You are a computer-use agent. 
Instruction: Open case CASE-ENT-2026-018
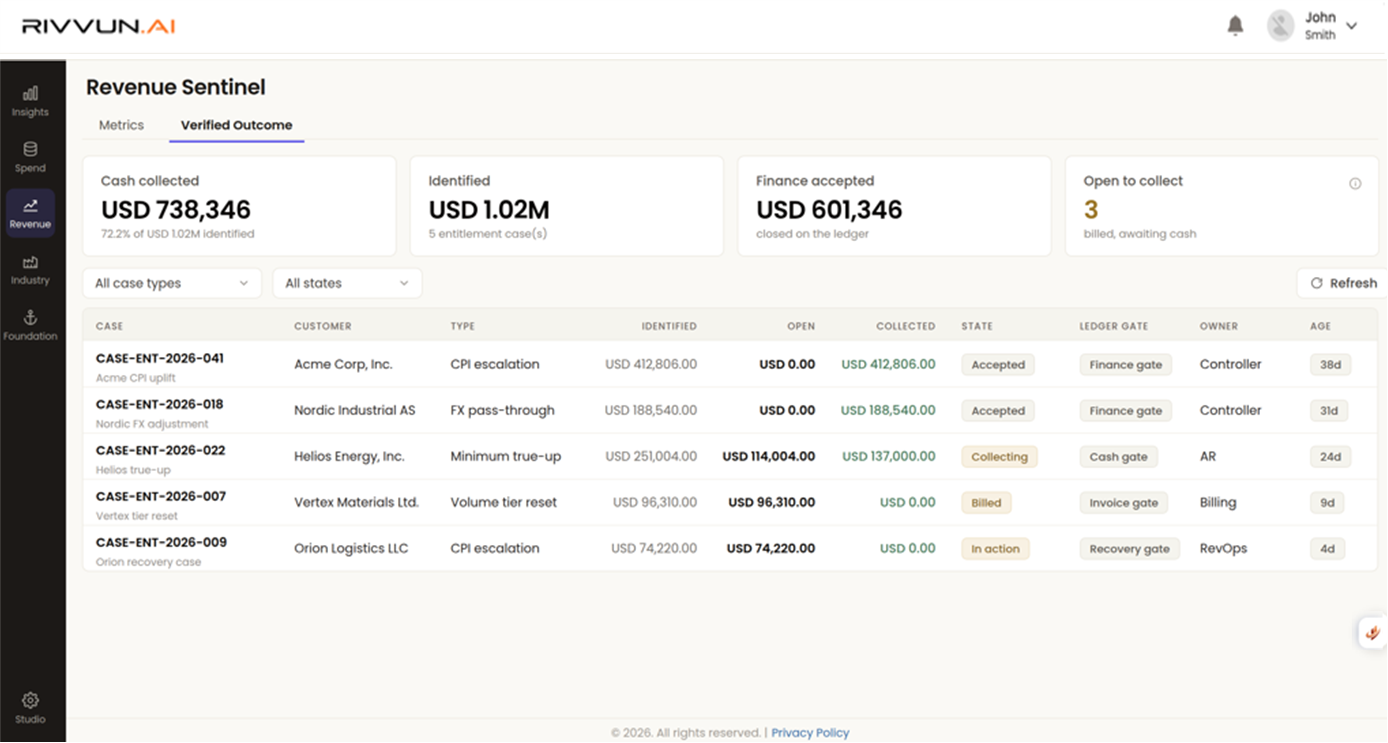click(x=160, y=404)
